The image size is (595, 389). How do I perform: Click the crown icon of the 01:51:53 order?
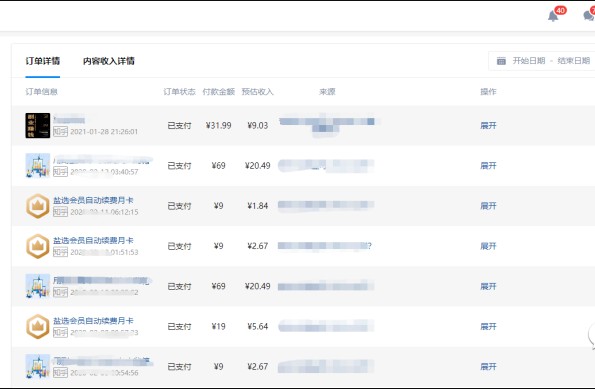coord(38,246)
